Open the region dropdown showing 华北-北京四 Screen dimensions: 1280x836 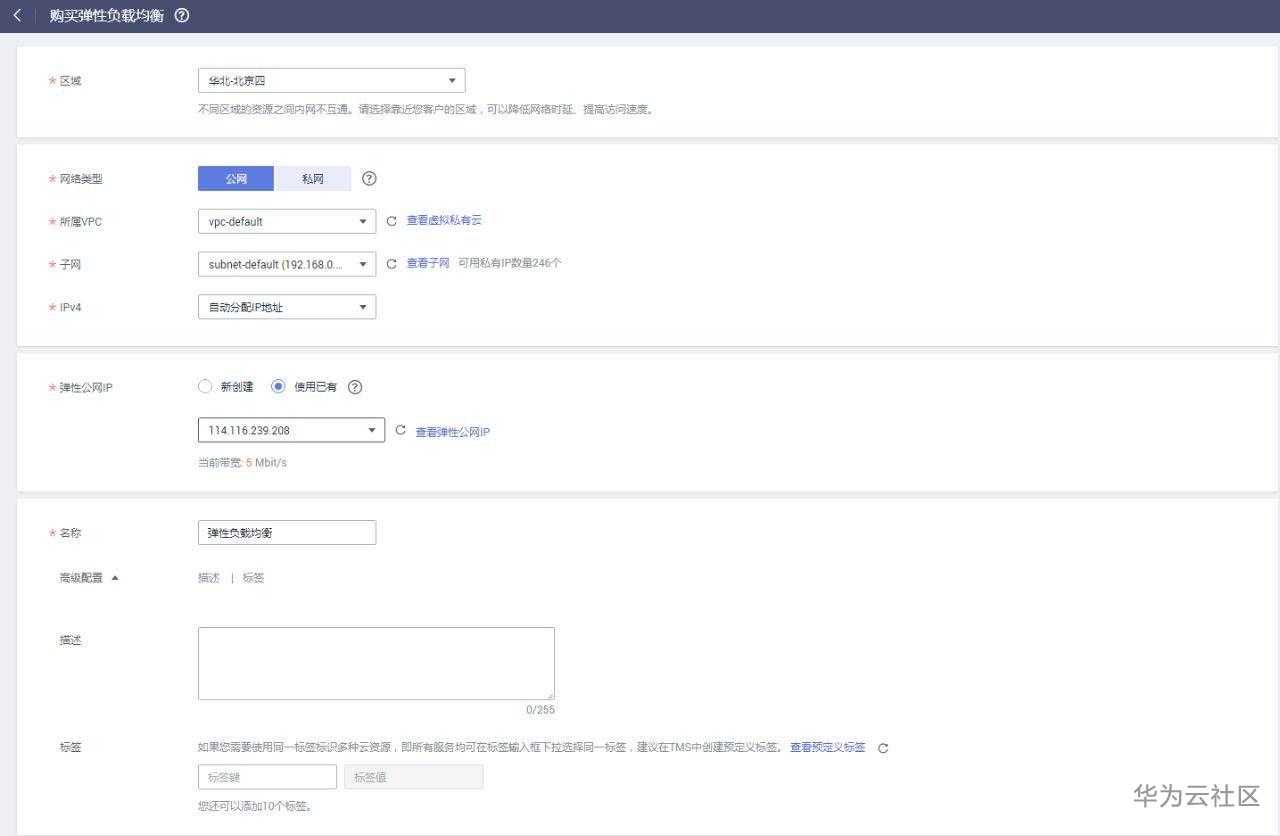point(330,80)
